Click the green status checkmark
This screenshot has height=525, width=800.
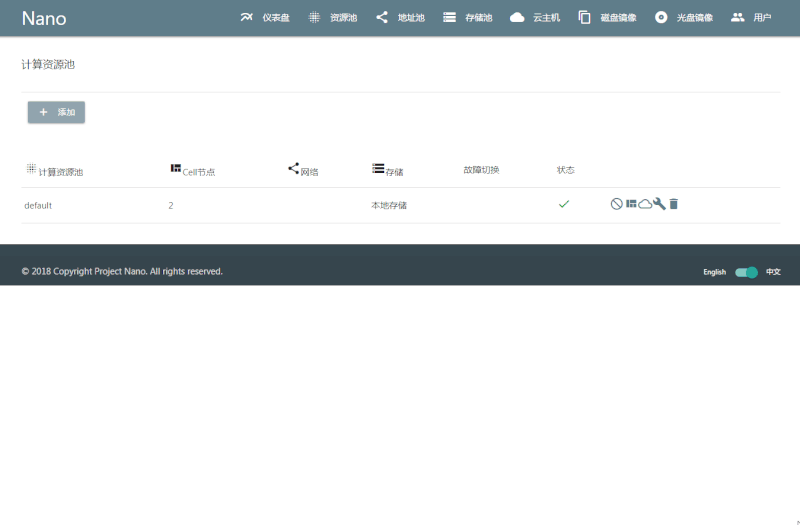click(x=563, y=204)
